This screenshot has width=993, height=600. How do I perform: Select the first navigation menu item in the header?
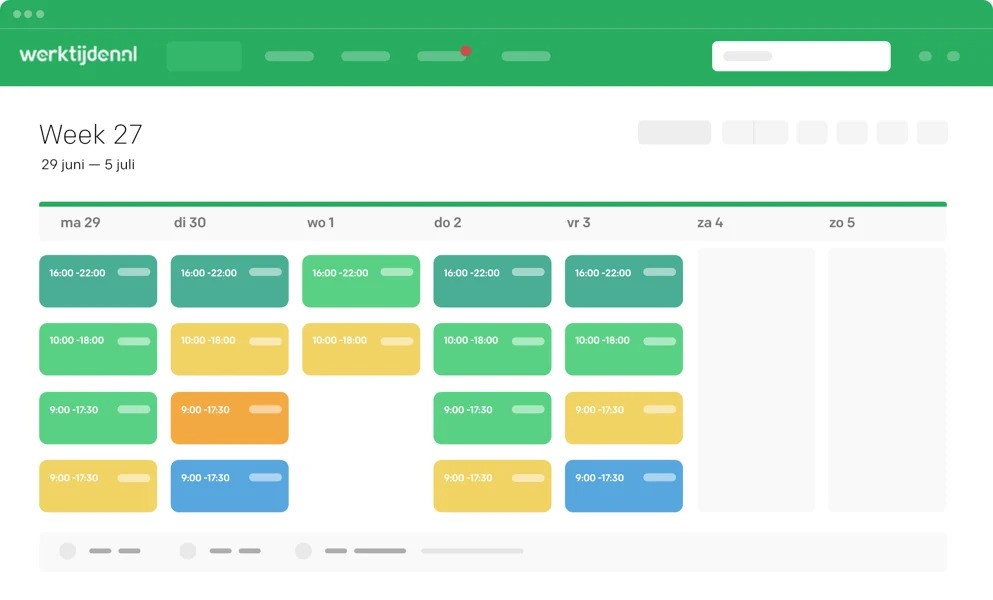pyautogui.click(x=204, y=57)
